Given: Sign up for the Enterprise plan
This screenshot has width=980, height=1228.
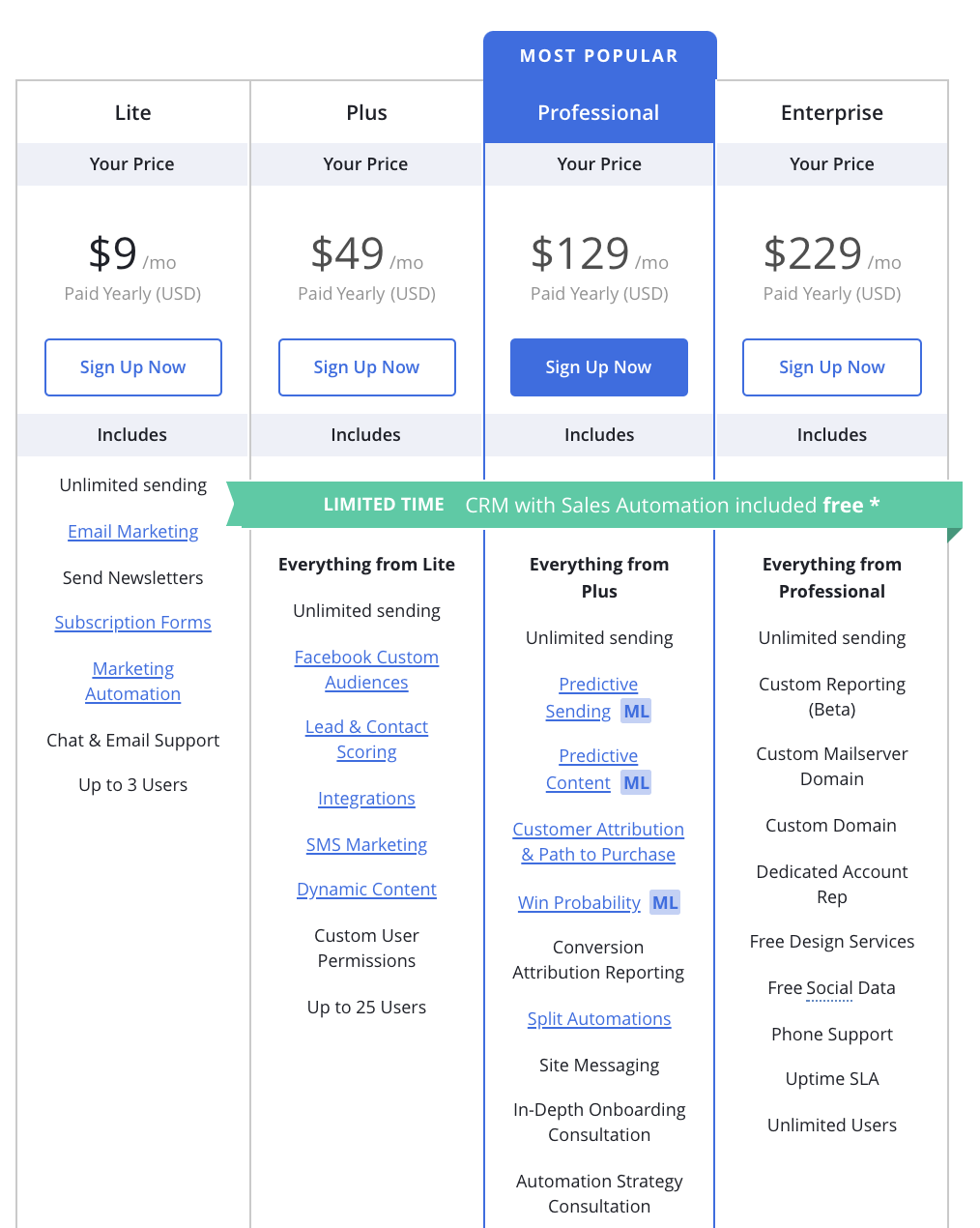Looking at the screenshot, I should (x=832, y=367).
